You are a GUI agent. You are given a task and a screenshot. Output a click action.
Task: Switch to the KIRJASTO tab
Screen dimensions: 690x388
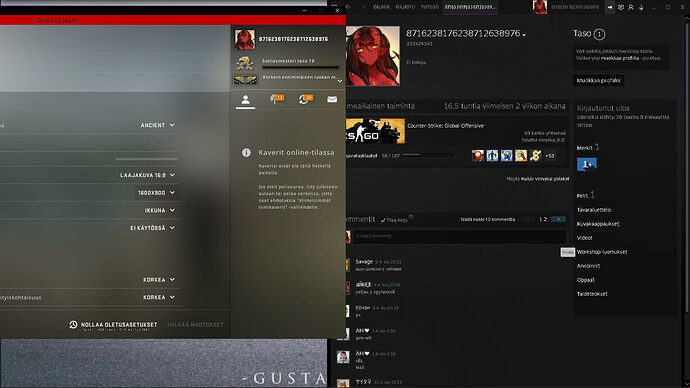coord(405,7)
